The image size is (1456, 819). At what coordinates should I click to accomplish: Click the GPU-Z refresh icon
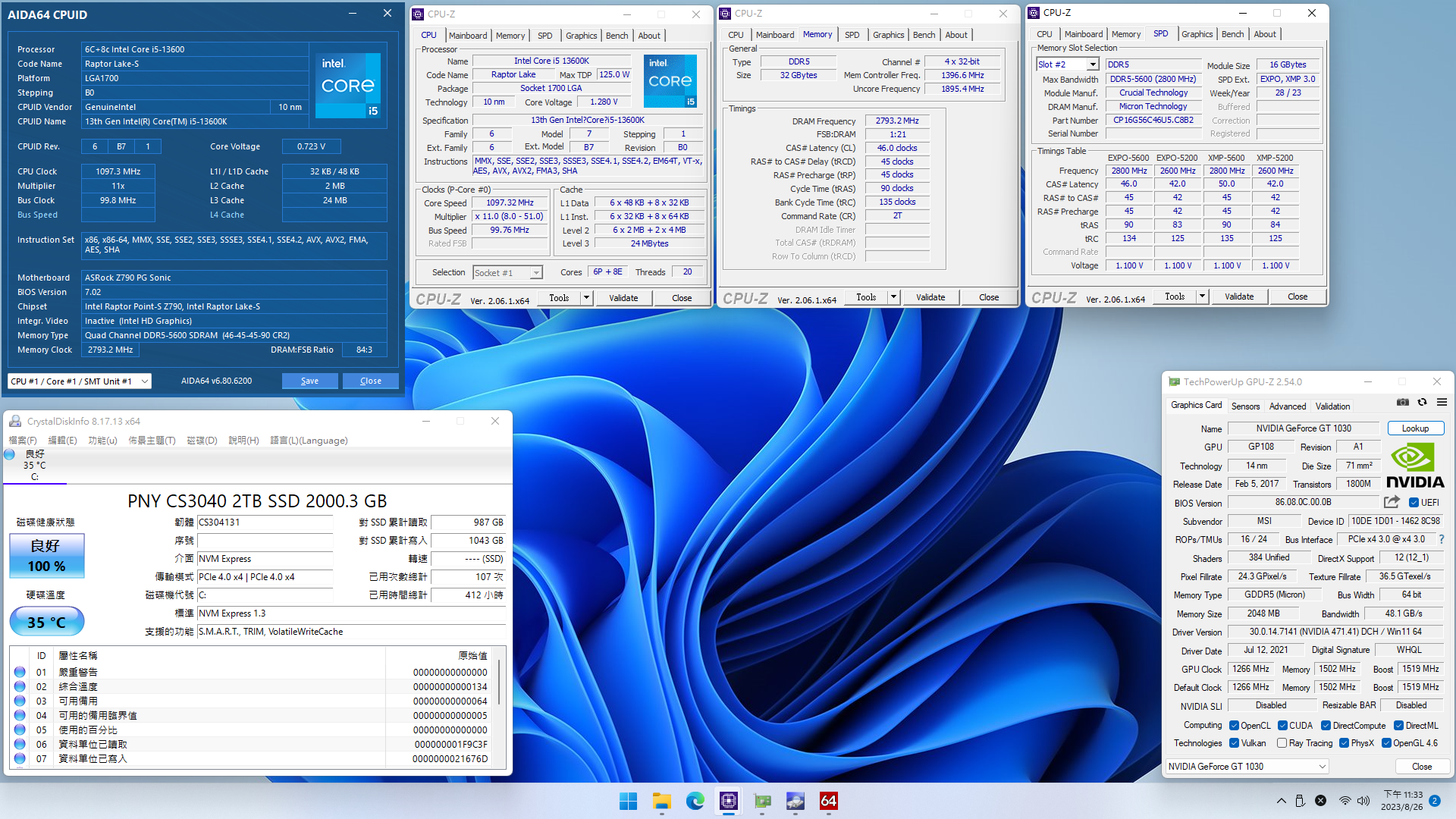point(1423,403)
